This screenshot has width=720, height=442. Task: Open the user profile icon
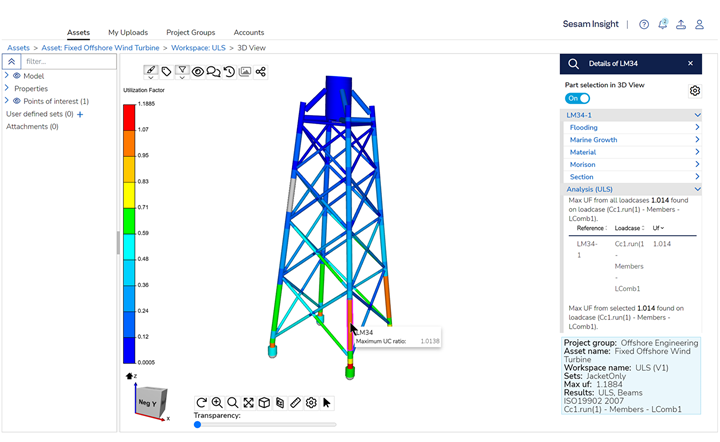coord(699,24)
